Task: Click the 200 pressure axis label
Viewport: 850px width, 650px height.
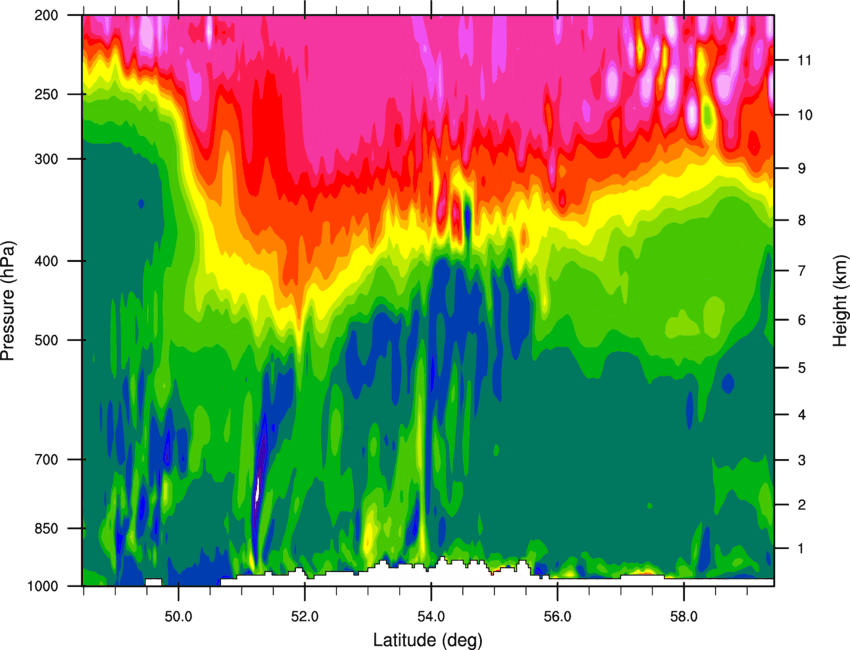Action: (x=46, y=15)
